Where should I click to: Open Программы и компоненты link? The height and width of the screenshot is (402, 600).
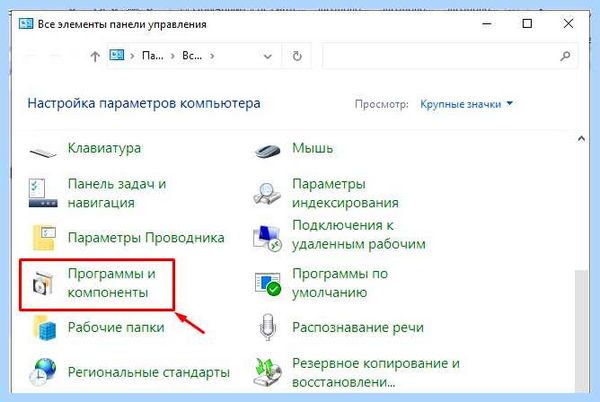coord(112,283)
